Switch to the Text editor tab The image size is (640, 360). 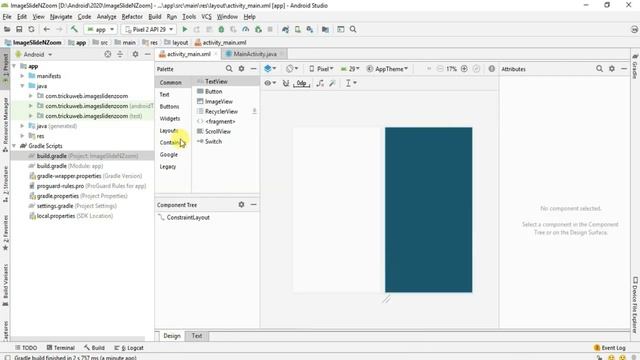pyautogui.click(x=197, y=336)
